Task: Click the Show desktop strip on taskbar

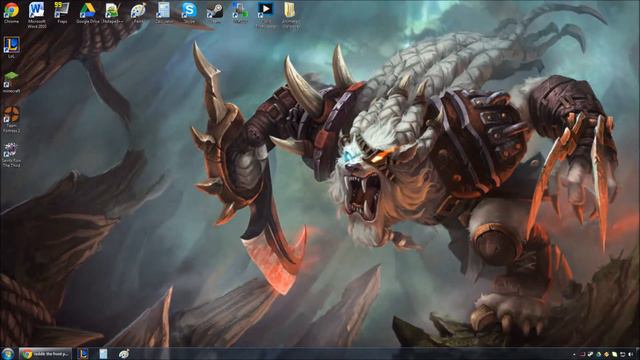Action: click(x=638, y=354)
